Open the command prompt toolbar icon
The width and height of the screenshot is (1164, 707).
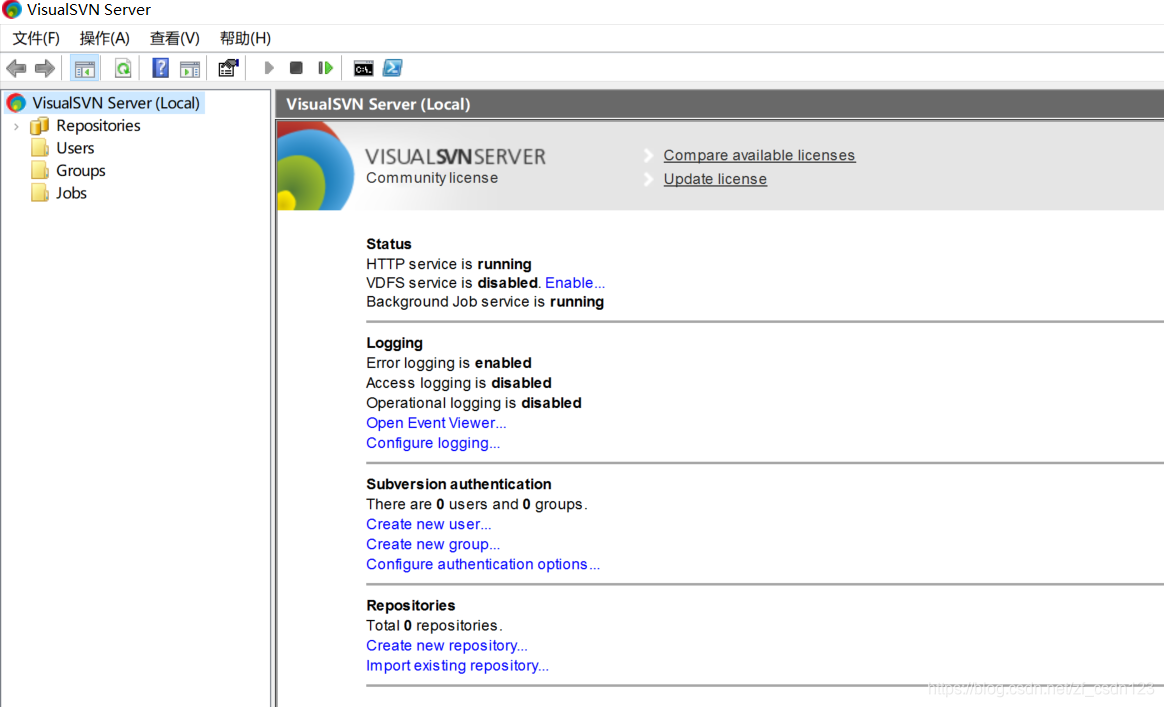coord(363,68)
